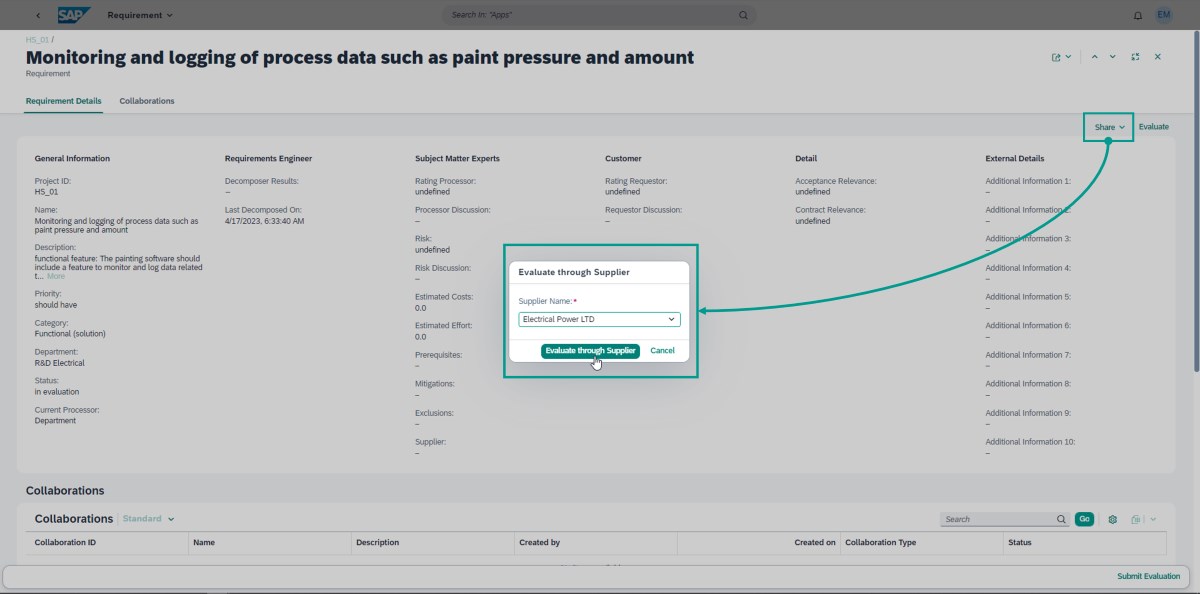Switch to the Collaborations tab
Image resolution: width=1200 pixels, height=594 pixels.
coord(147,101)
